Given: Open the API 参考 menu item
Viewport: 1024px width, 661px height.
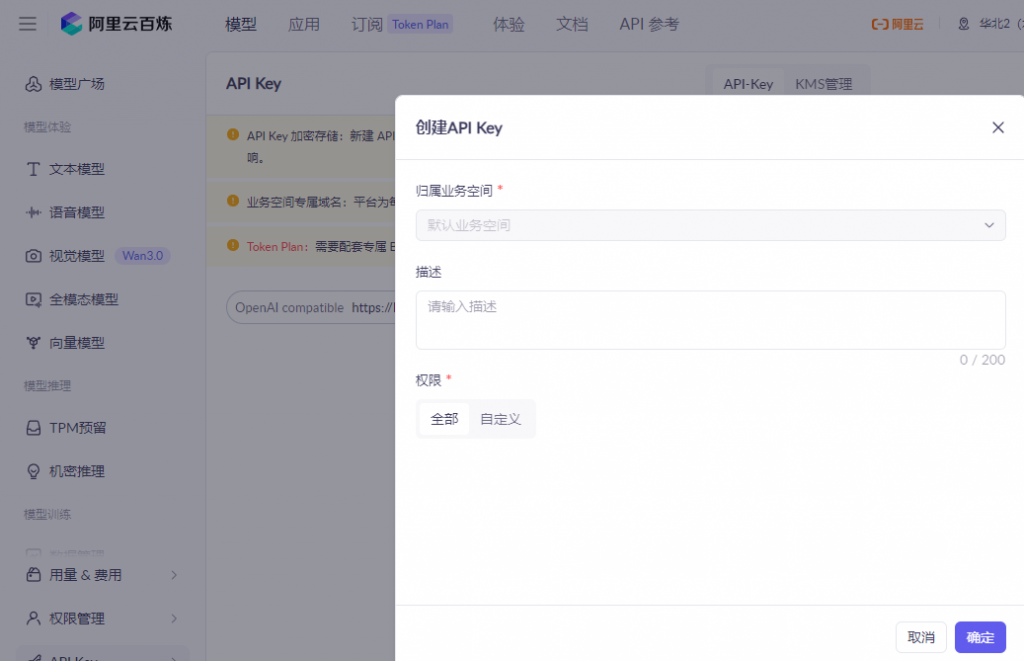Looking at the screenshot, I should click(649, 24).
